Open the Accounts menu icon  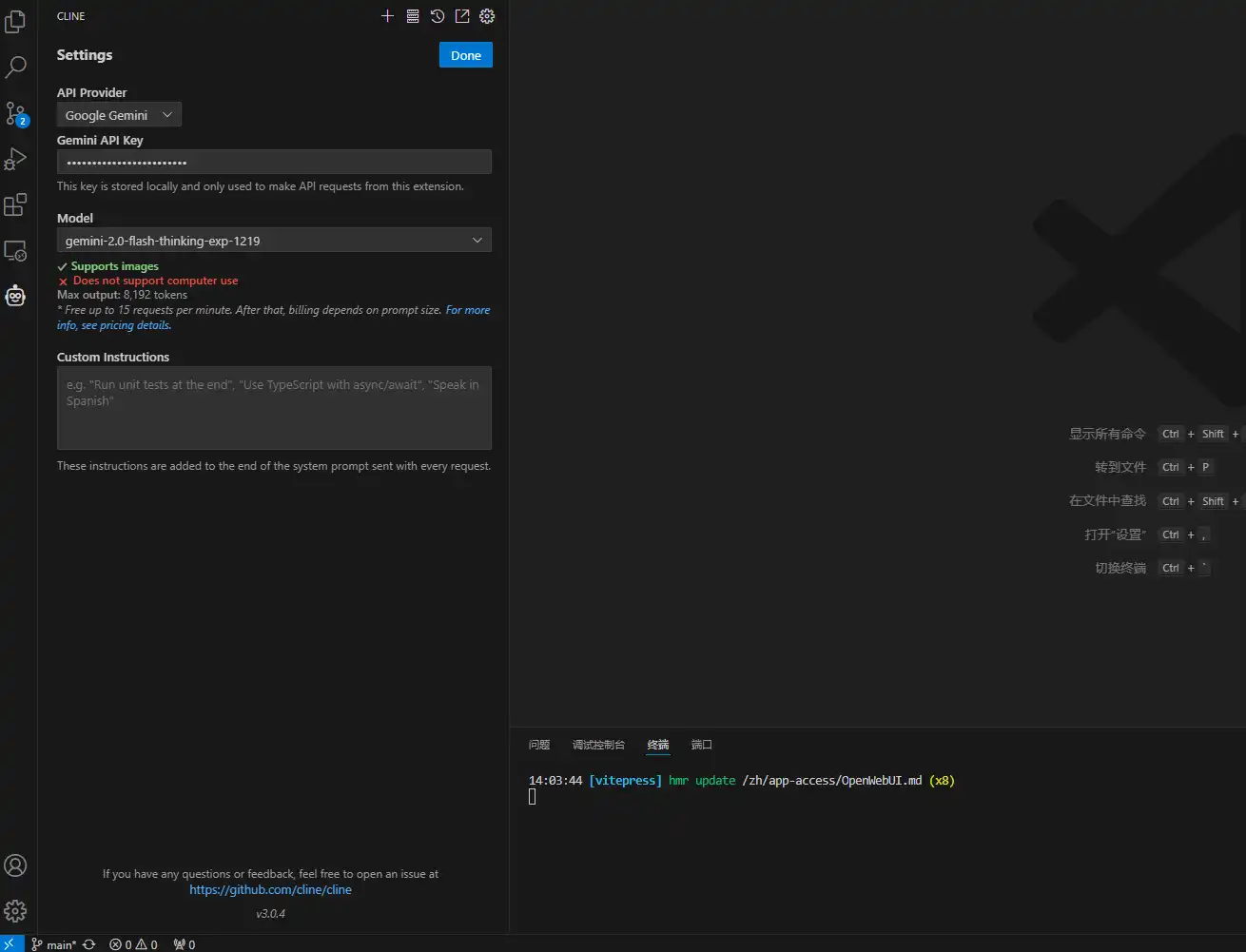(x=15, y=865)
